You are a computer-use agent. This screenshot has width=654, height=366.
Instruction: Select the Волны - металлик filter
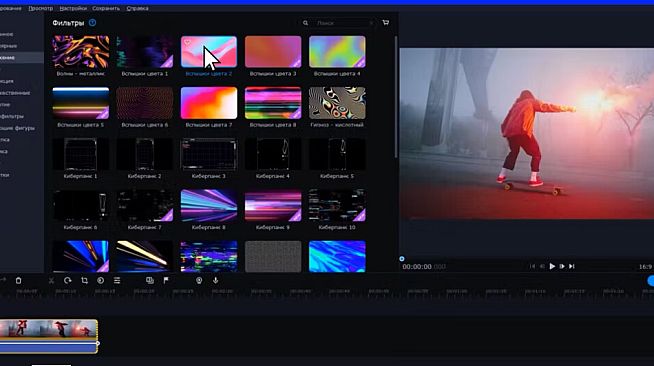(x=80, y=52)
